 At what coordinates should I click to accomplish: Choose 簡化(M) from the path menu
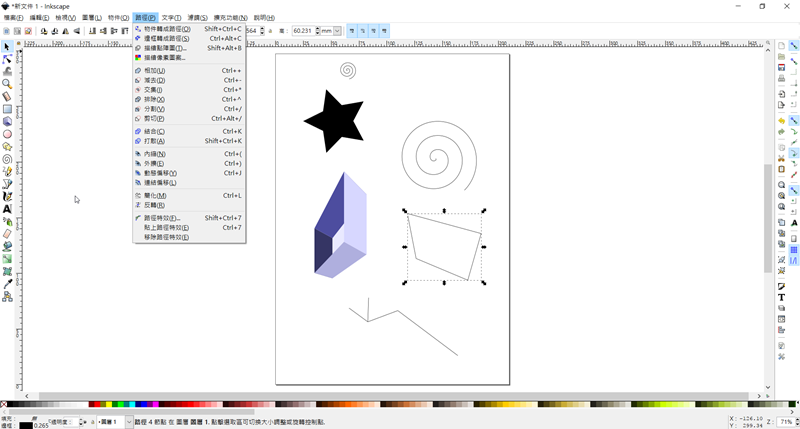154,195
